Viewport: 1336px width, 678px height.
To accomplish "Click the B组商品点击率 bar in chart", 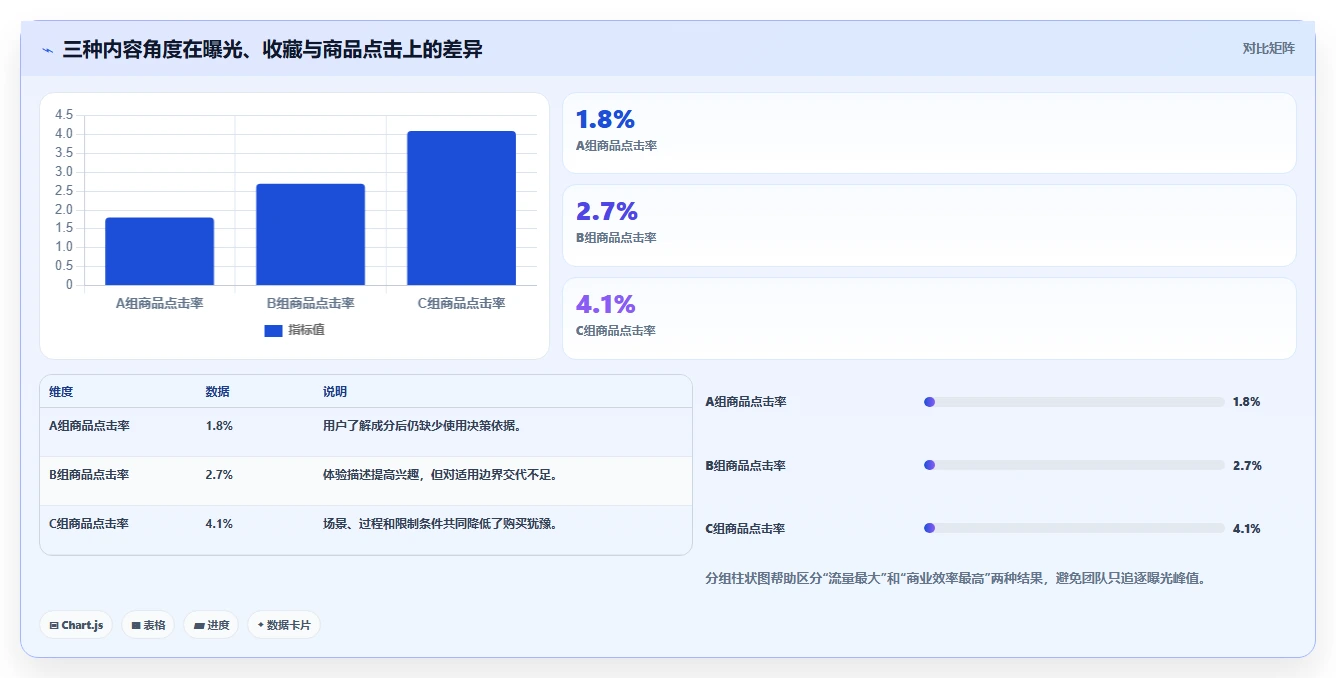I will pyautogui.click(x=310, y=234).
